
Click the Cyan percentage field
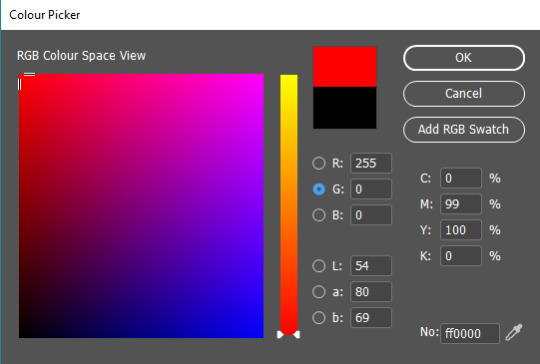click(461, 178)
